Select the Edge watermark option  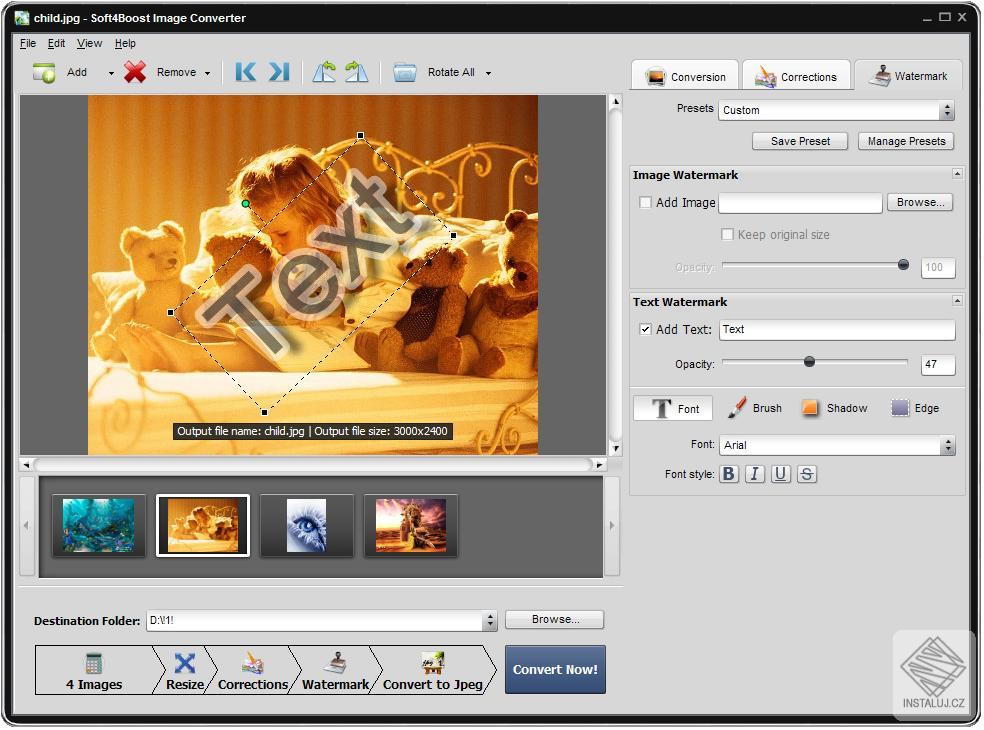[914, 408]
